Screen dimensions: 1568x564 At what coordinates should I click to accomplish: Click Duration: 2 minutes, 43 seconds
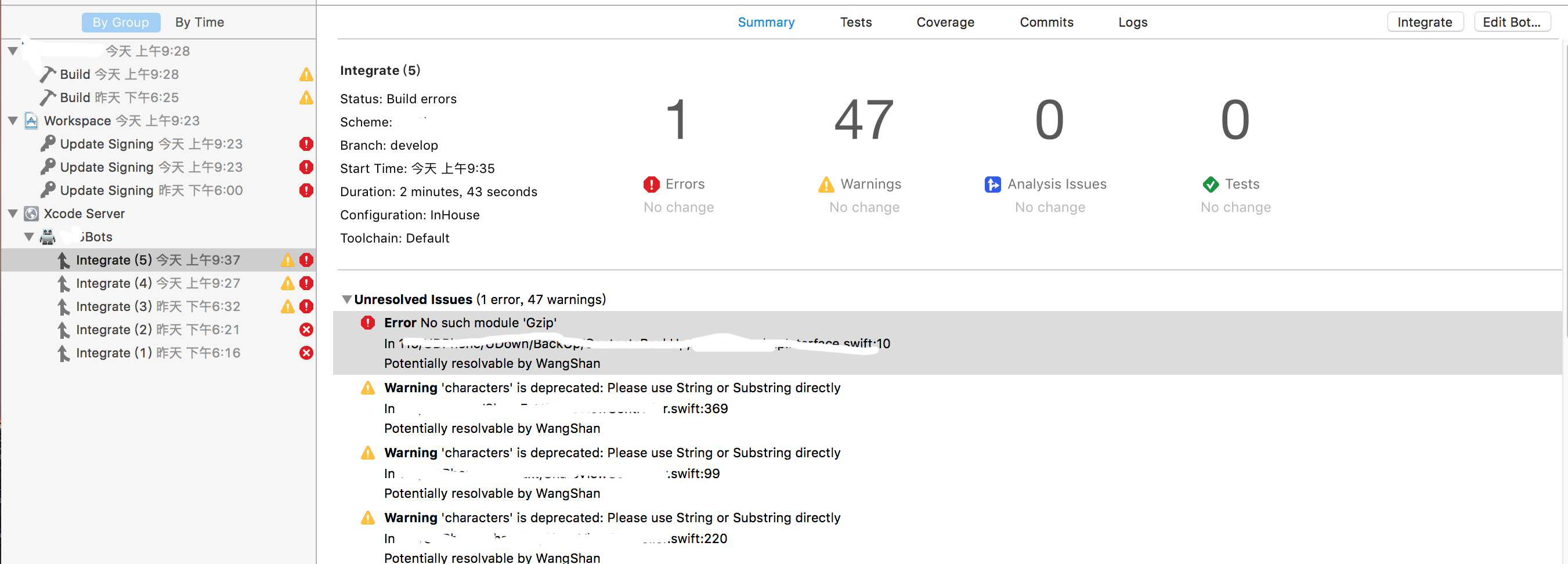pyautogui.click(x=438, y=192)
